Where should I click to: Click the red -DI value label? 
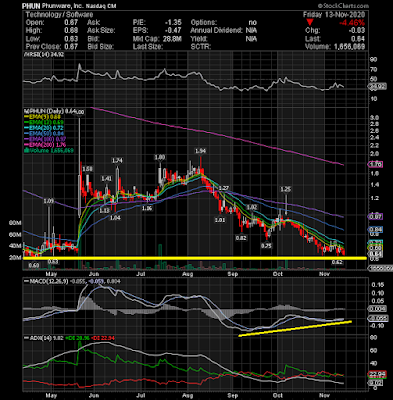click(x=103, y=338)
